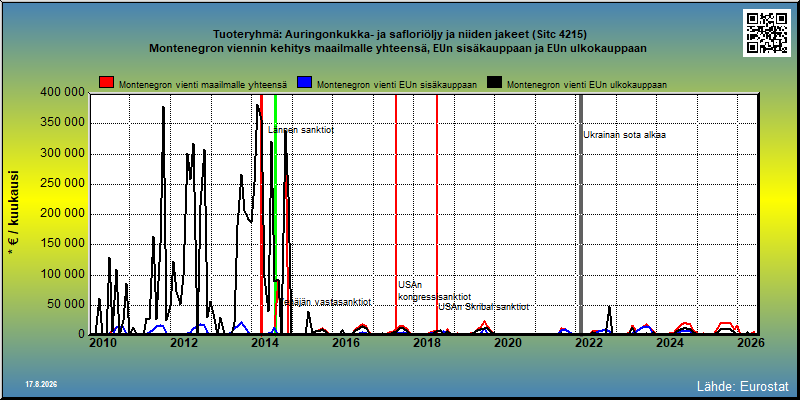This screenshot has width=800, height=400.
Task: Click the x-axis year label 2026
Action: 751,343
